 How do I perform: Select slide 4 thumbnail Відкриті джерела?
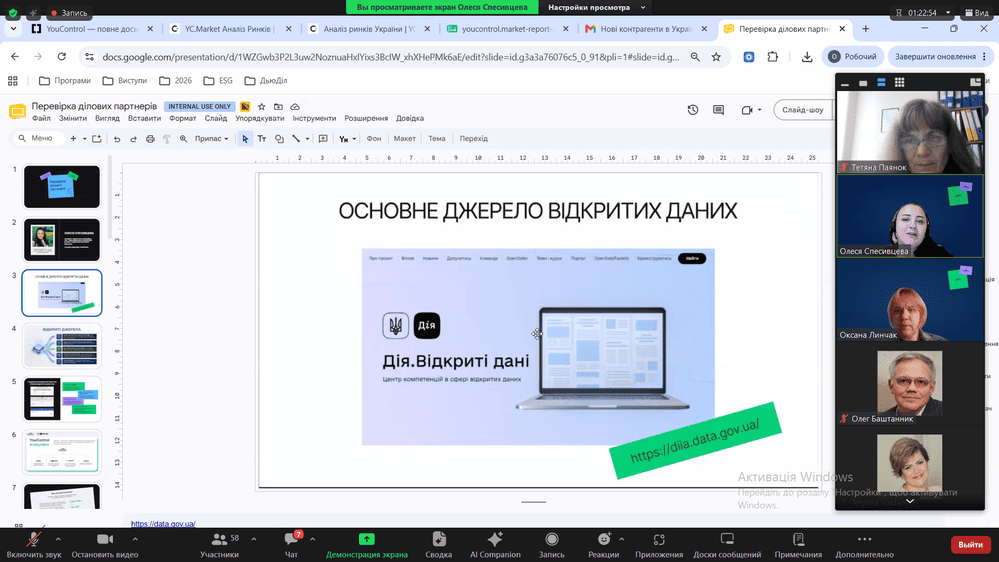coord(62,346)
